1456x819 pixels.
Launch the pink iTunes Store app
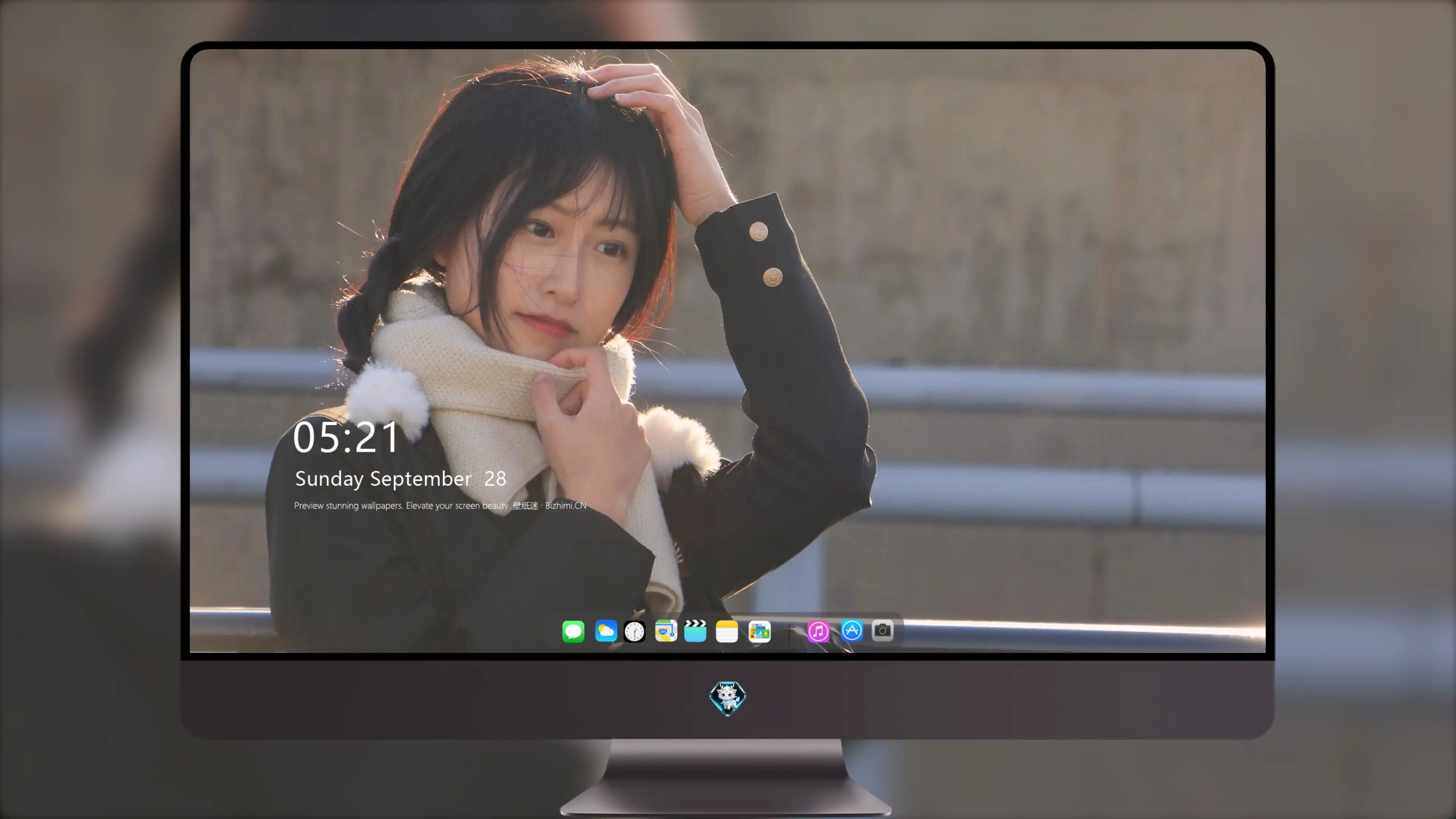pos(818,631)
